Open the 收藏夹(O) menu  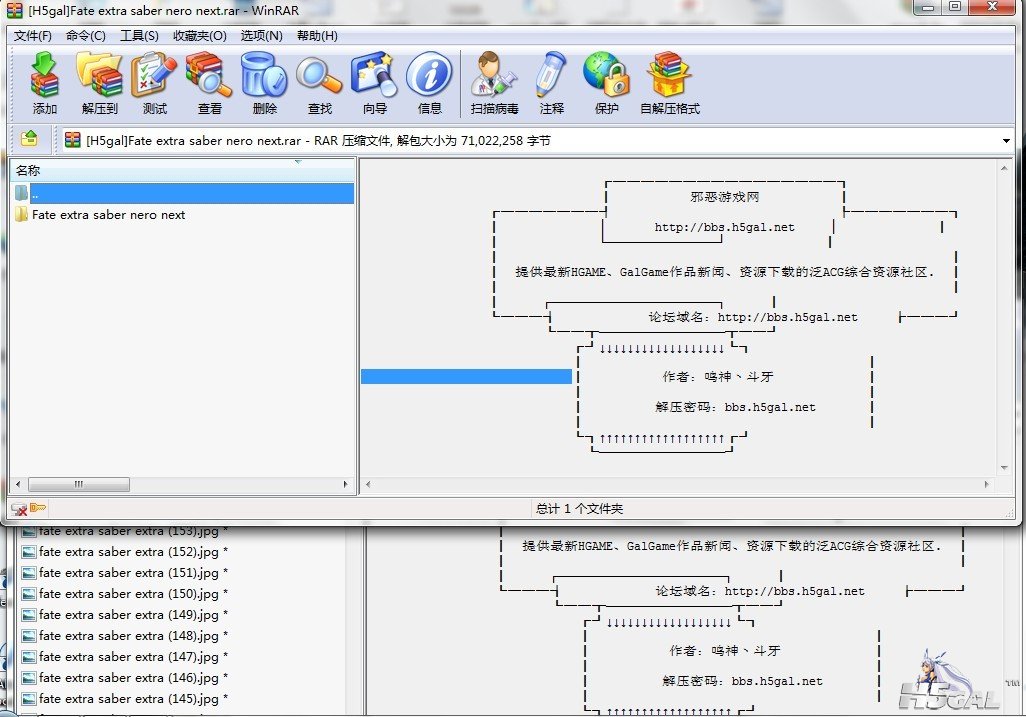click(200, 35)
